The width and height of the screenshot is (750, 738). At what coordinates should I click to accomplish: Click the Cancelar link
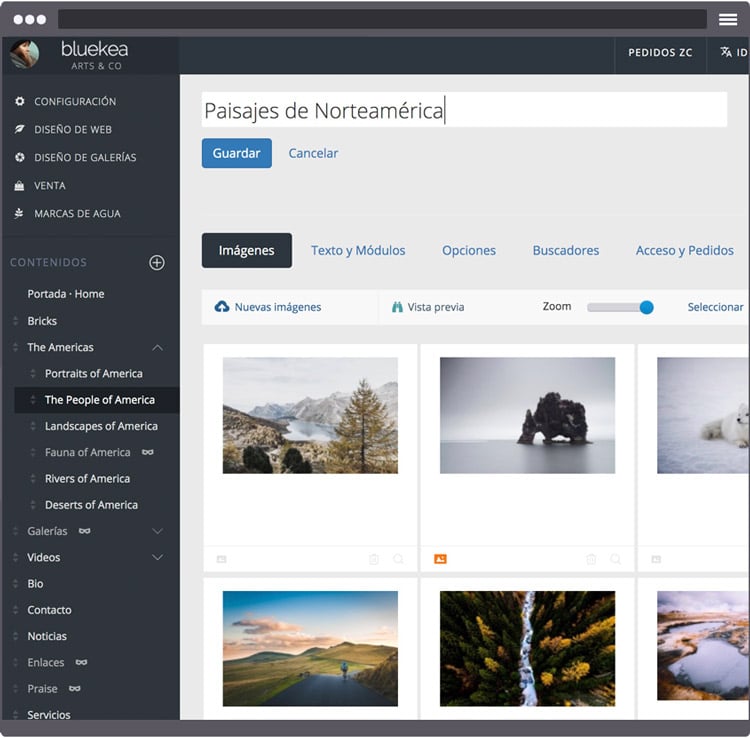(313, 153)
